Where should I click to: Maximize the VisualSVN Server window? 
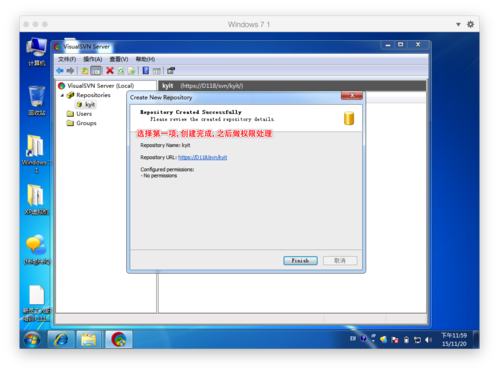pyautogui.click(x=401, y=44)
